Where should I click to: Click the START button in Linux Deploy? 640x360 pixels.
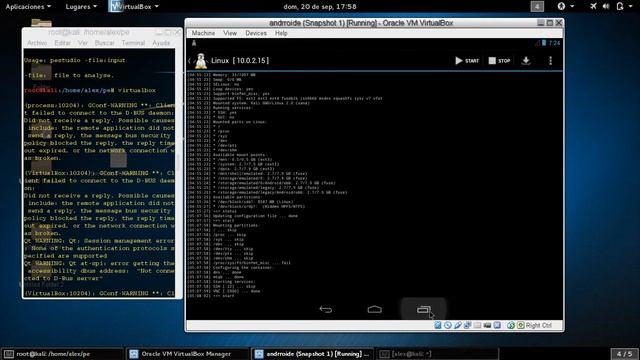(467, 61)
